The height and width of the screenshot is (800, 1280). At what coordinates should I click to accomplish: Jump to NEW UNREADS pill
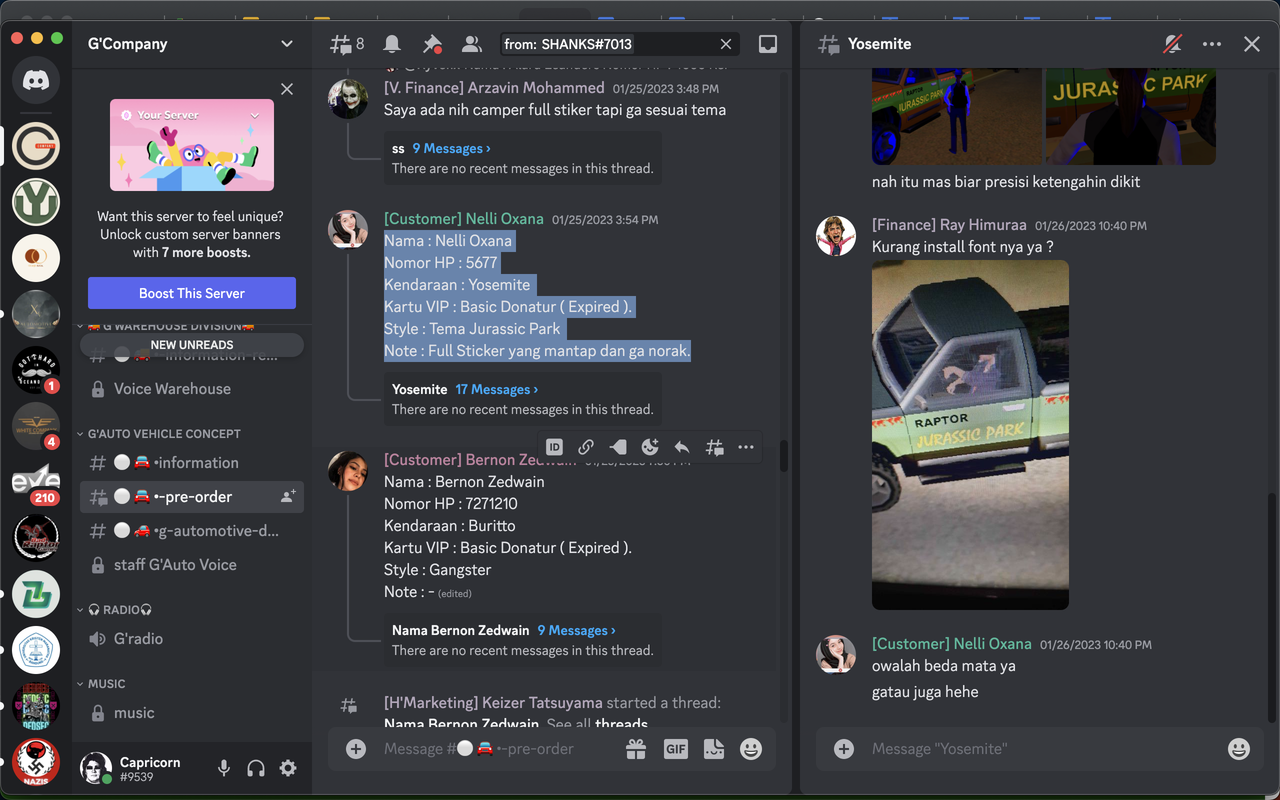click(x=192, y=345)
